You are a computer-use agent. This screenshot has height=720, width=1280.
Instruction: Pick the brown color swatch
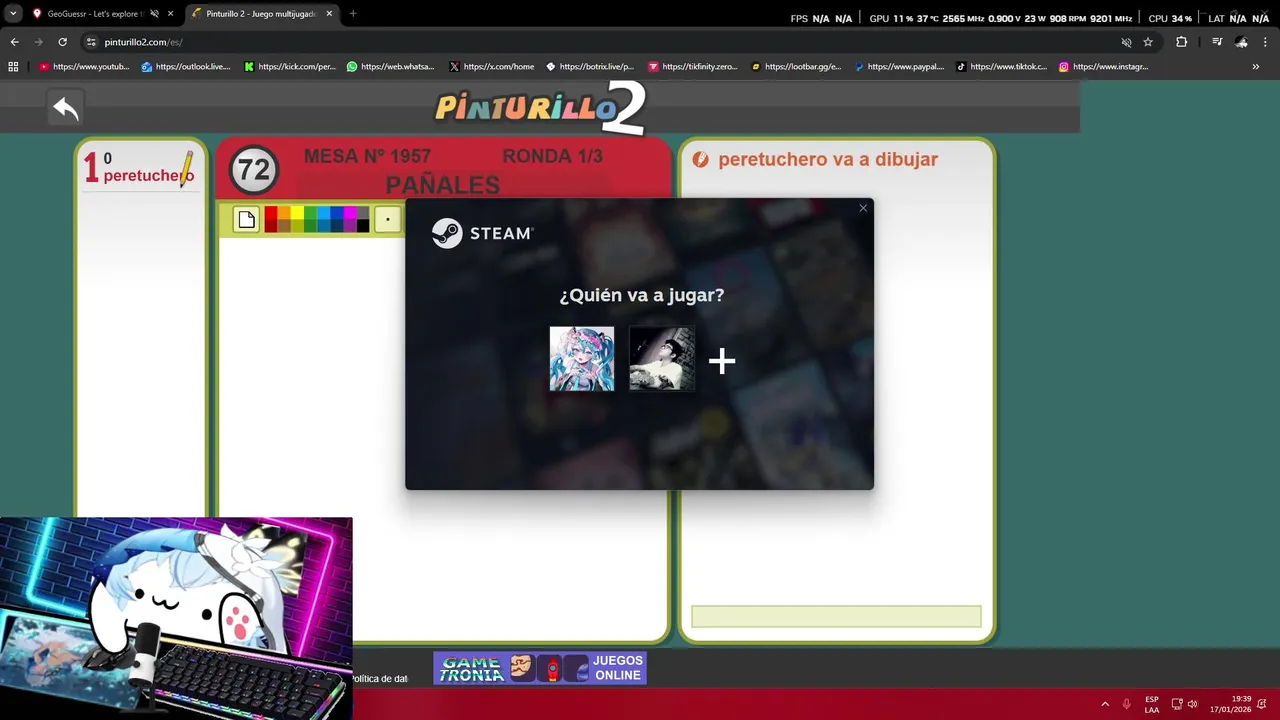284,226
